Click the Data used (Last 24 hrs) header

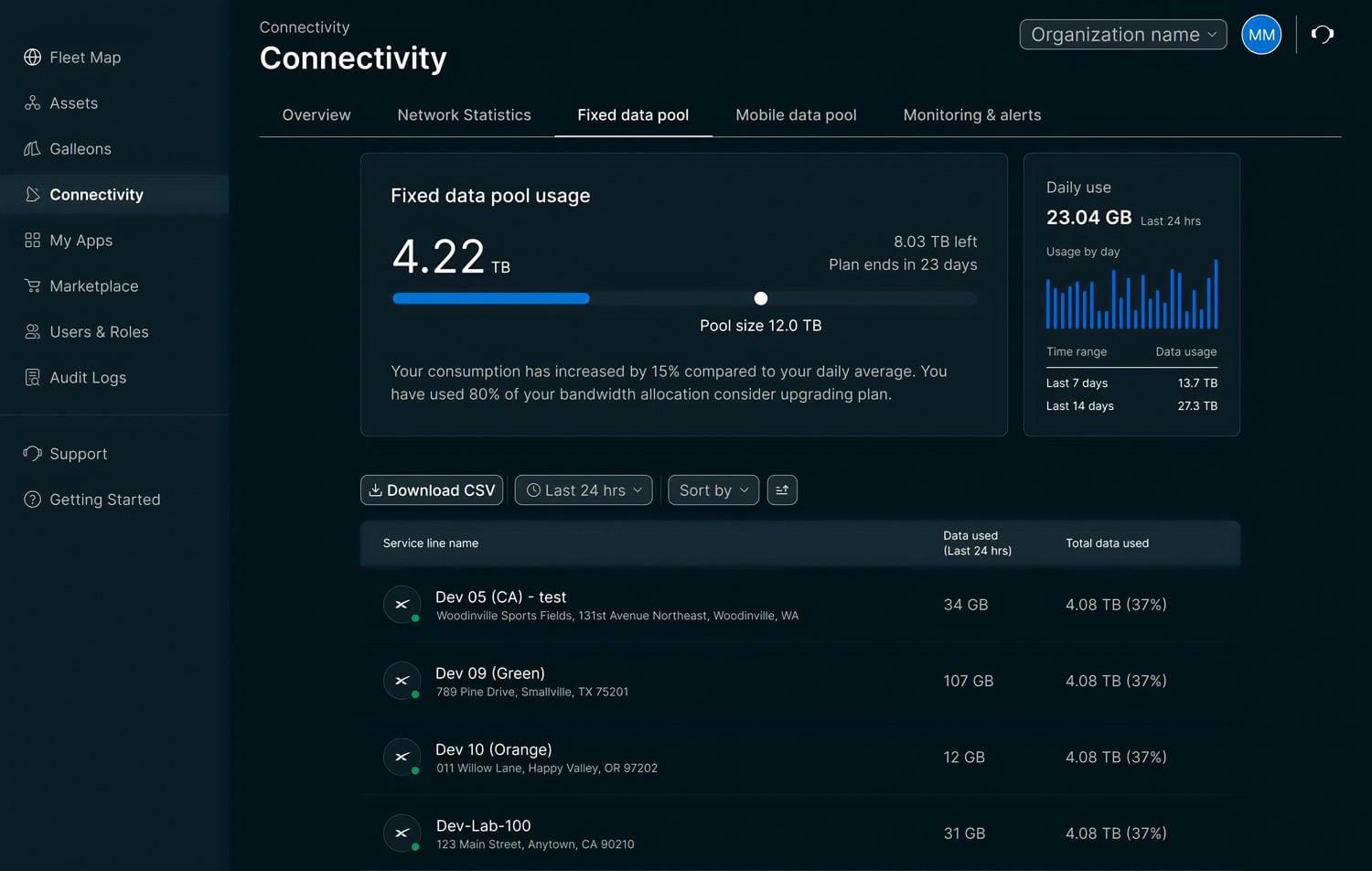[977, 543]
